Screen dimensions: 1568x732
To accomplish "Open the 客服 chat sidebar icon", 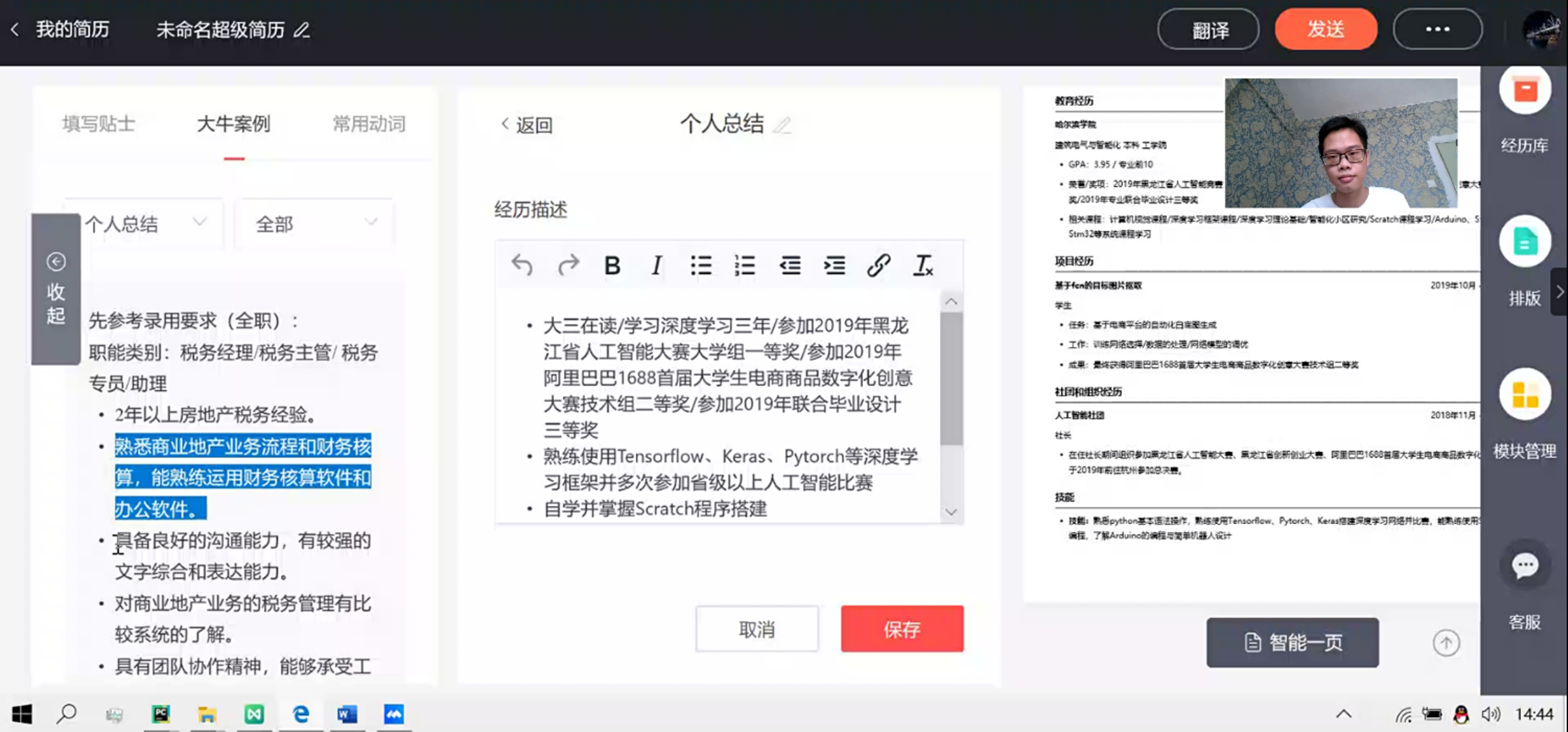I will [x=1526, y=566].
